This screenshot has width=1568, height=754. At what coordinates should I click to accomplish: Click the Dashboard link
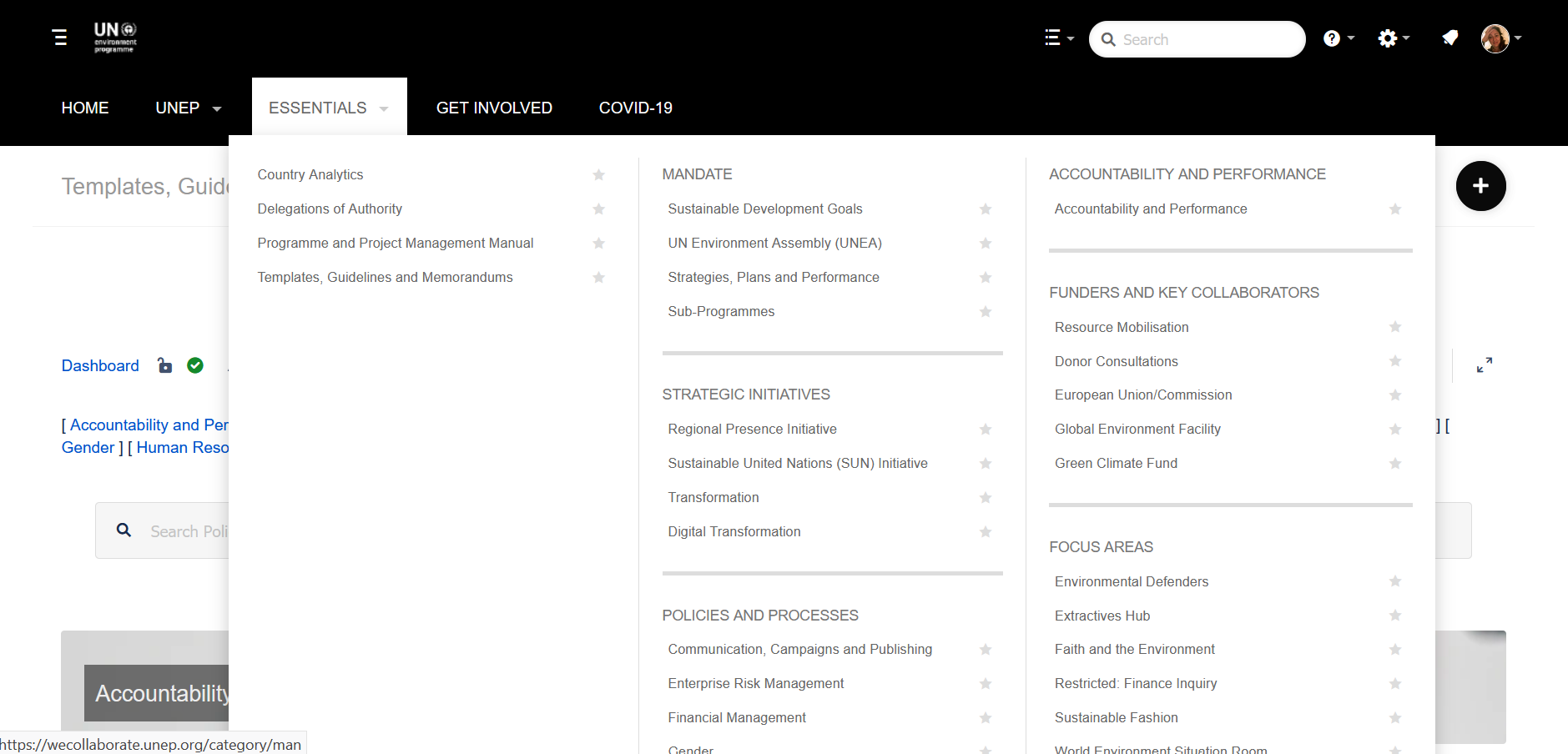point(100,365)
